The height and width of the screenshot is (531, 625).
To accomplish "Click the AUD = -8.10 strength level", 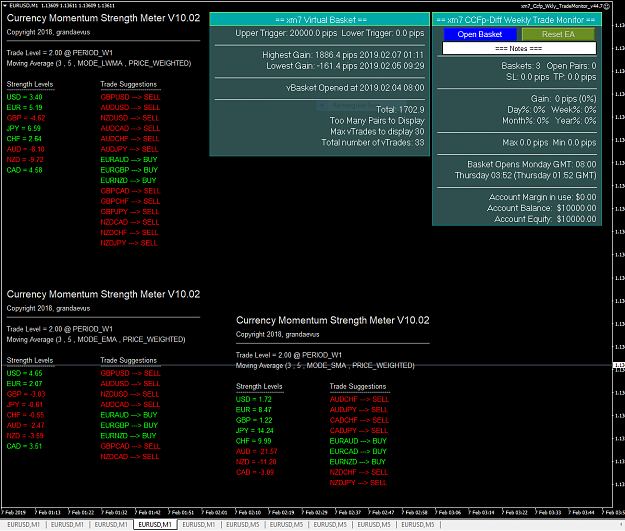I will 26,149.
